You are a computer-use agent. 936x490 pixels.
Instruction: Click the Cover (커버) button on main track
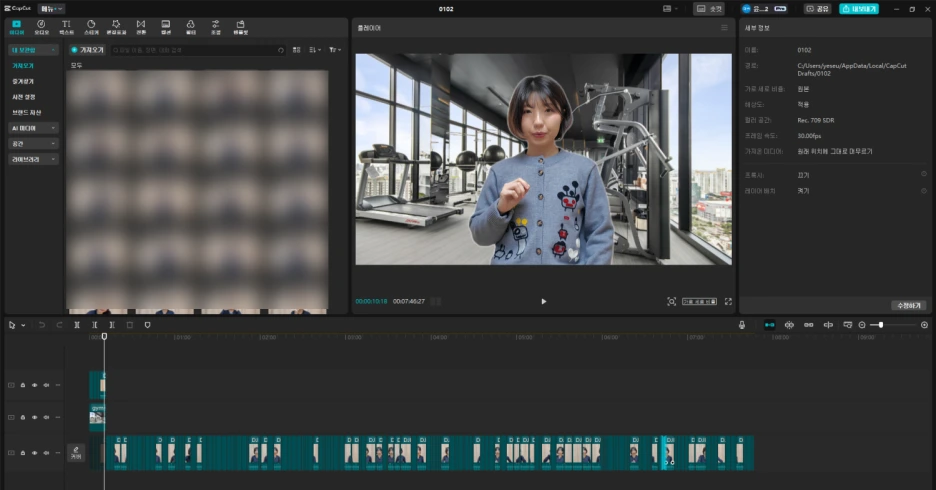click(76, 453)
